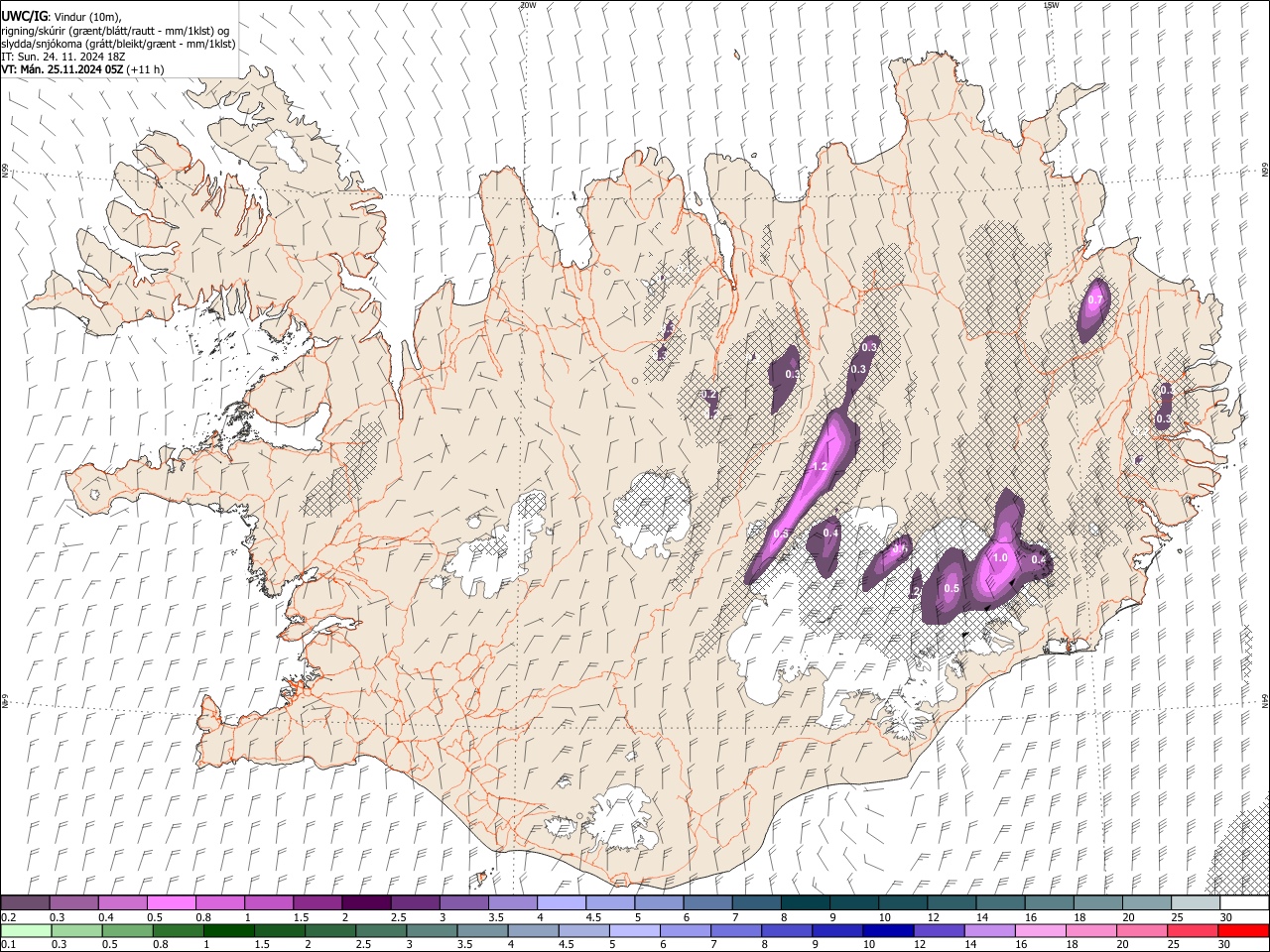Click the 0.7 precipitation label in the northeast
This screenshot has height=952, width=1270.
(x=1095, y=299)
